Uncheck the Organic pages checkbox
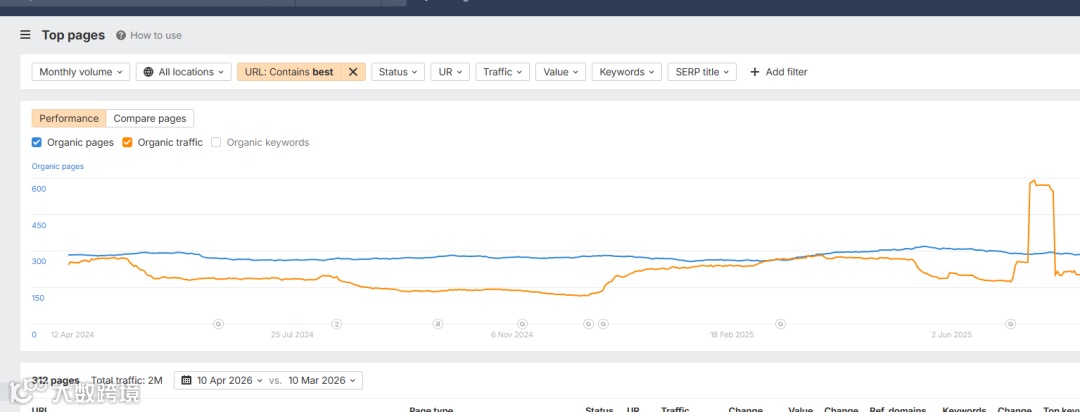Viewport: 1080px width, 412px height. [37, 143]
